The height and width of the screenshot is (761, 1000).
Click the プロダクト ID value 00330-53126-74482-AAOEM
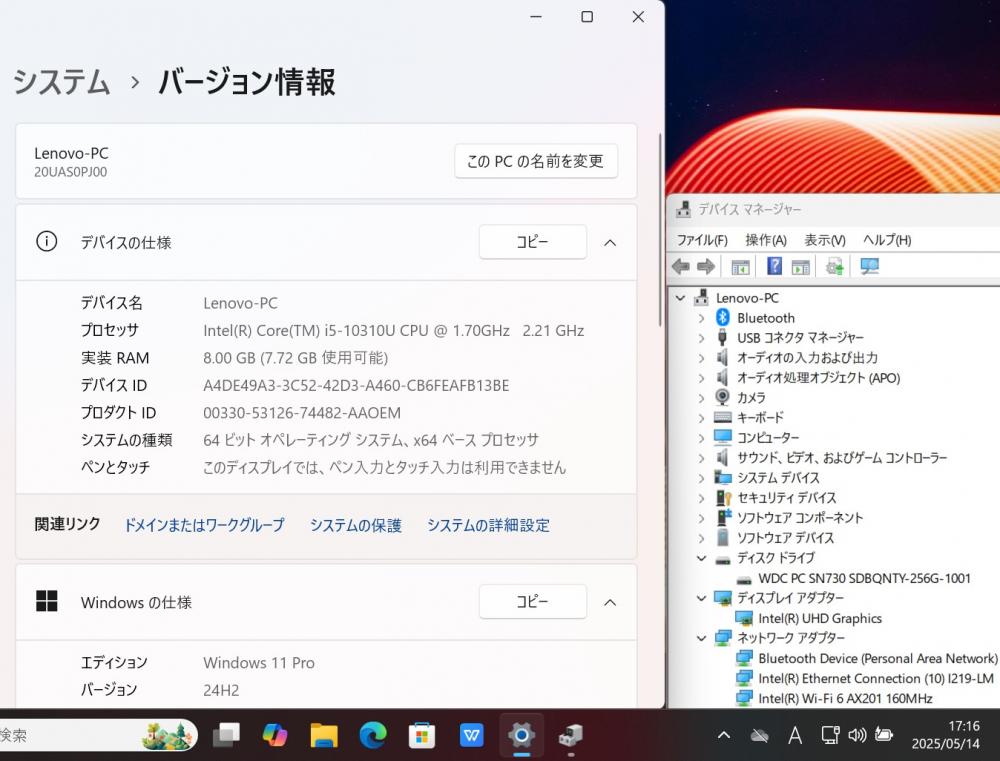[302, 413]
